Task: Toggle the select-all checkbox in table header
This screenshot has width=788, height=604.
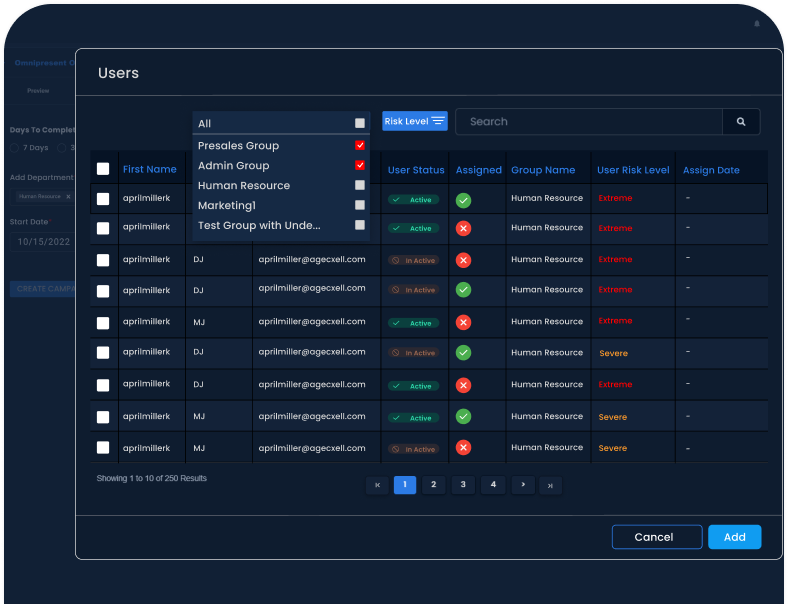Action: tap(103, 169)
